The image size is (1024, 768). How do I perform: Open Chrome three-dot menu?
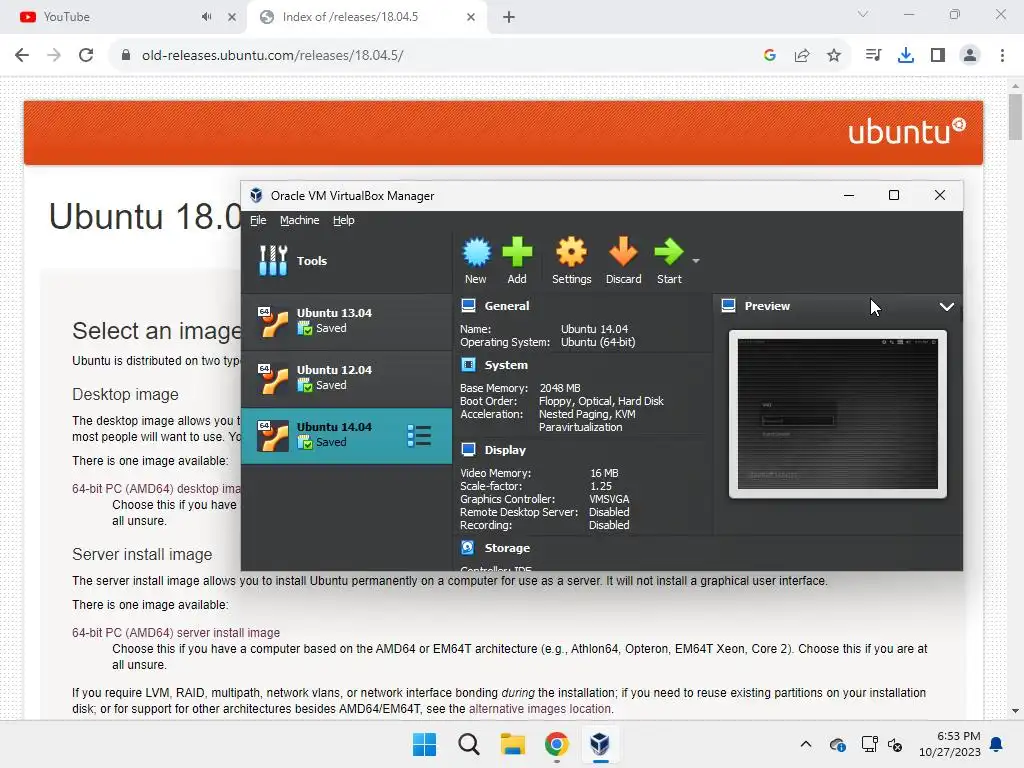click(x=1002, y=56)
